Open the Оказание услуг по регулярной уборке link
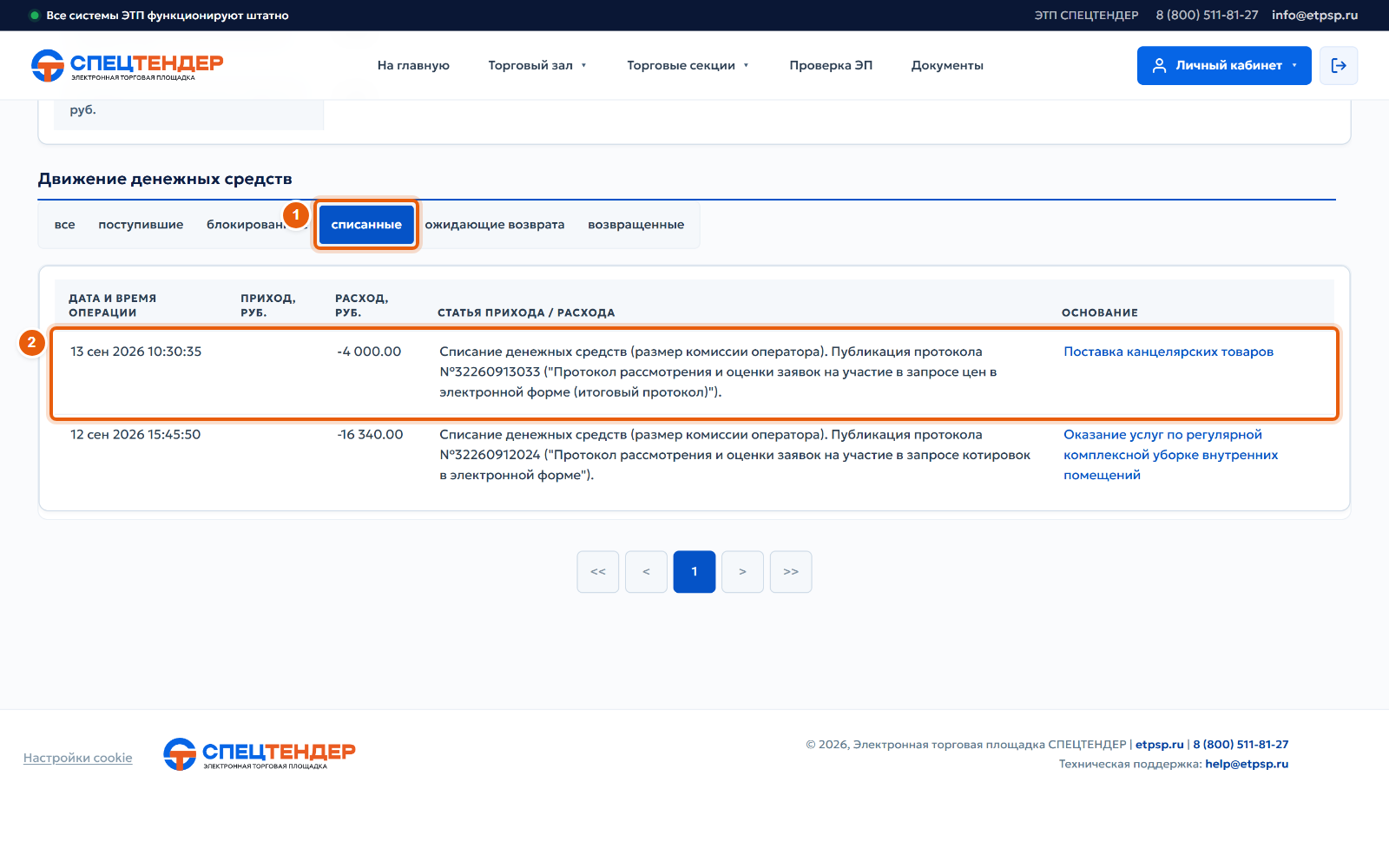 tap(1171, 455)
